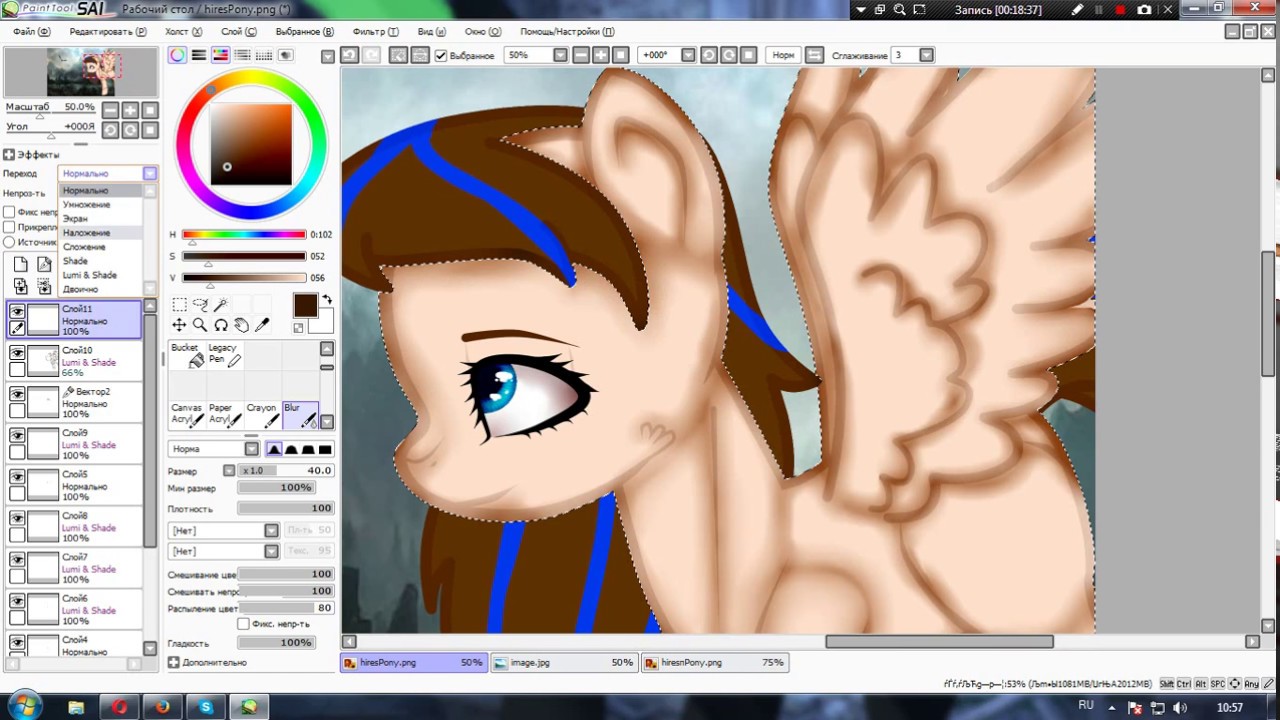Click the undo arrow in the toolbar
The height and width of the screenshot is (720, 1280).
point(349,55)
